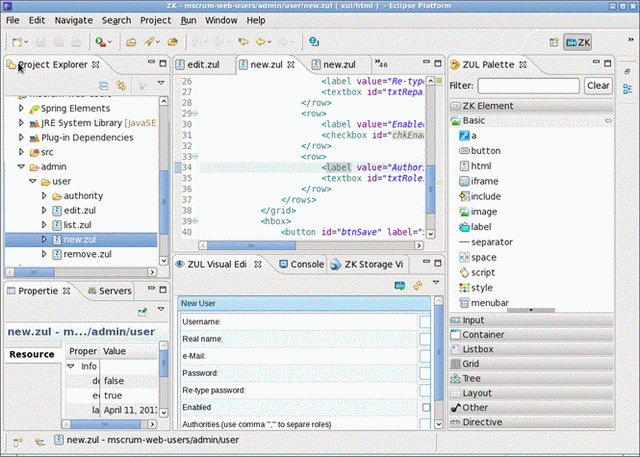
Task: Collapse the user folder
Action: [x=33, y=181]
